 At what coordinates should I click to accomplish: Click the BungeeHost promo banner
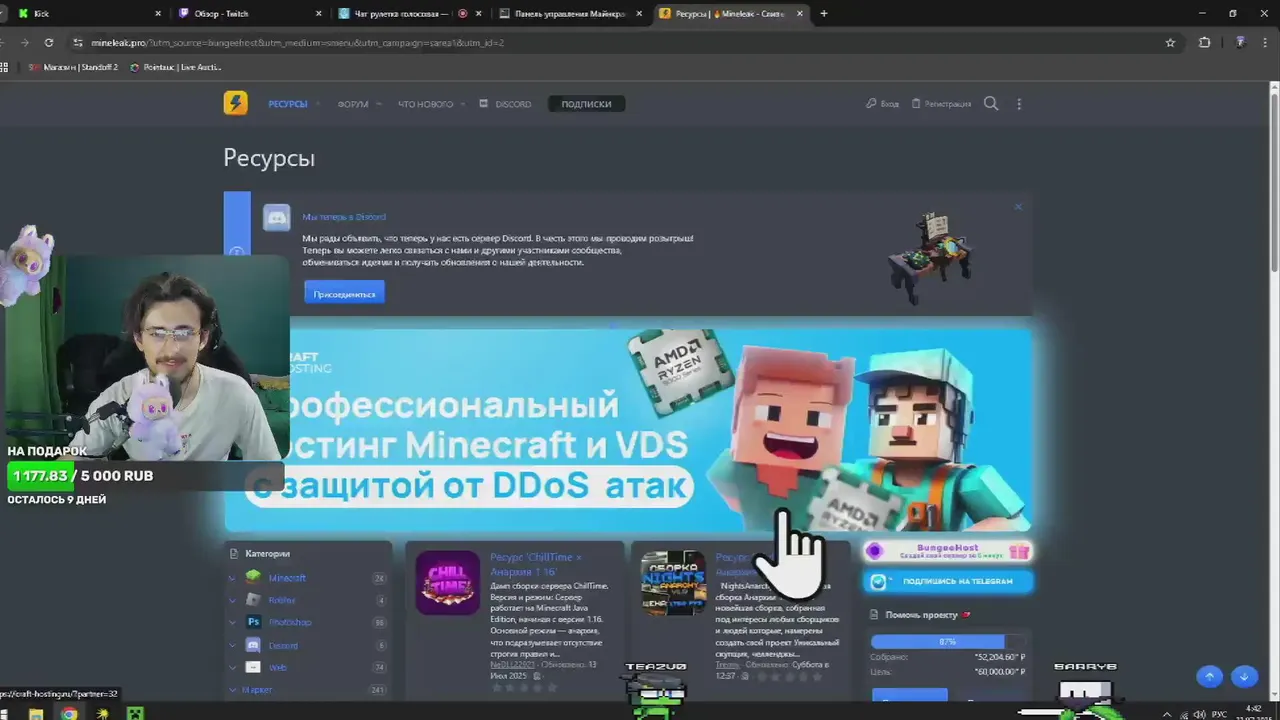pos(948,551)
